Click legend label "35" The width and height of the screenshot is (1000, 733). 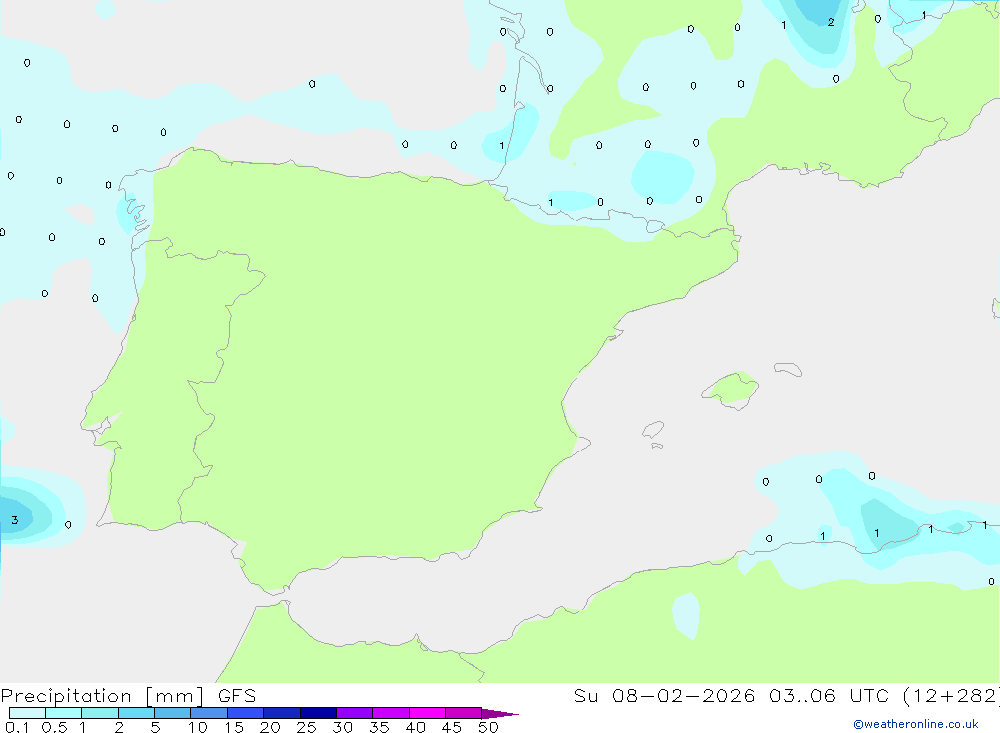[x=379, y=727]
